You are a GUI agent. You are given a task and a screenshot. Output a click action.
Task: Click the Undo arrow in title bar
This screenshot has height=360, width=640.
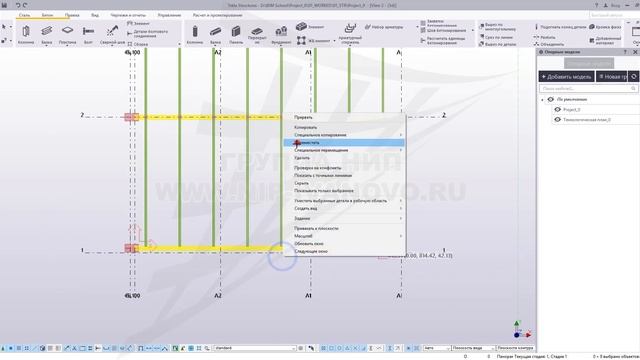[18, 5]
